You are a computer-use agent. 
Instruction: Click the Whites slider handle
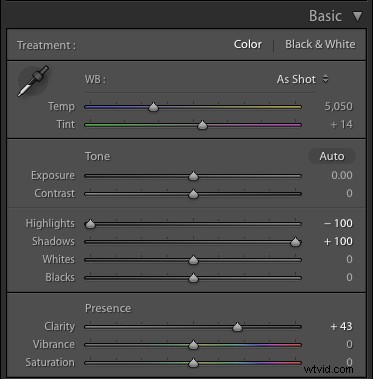pyautogui.click(x=193, y=260)
